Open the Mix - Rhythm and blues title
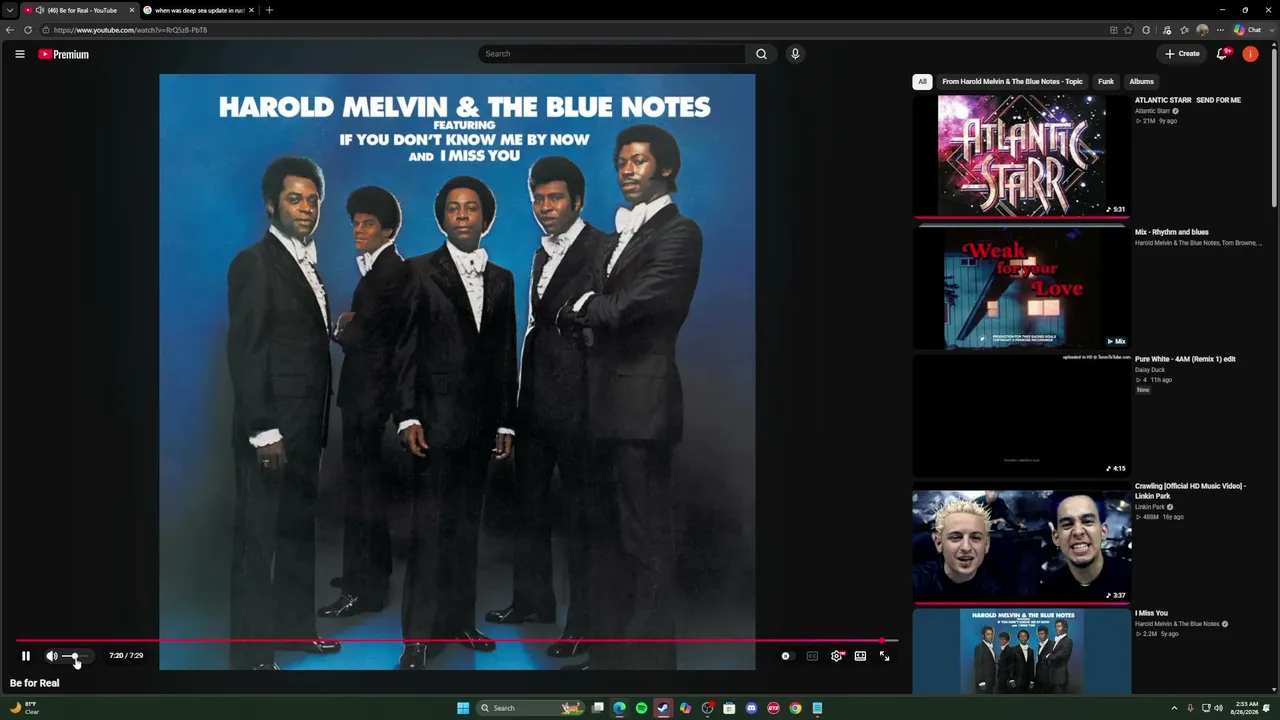Viewport: 1280px width, 720px height. (x=1172, y=232)
